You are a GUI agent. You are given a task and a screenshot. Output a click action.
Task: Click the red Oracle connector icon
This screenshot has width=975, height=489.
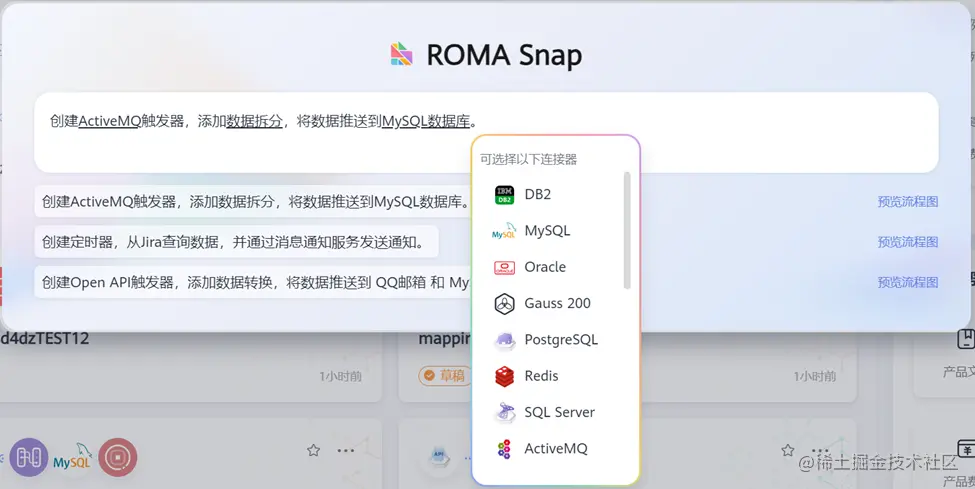(x=504, y=268)
